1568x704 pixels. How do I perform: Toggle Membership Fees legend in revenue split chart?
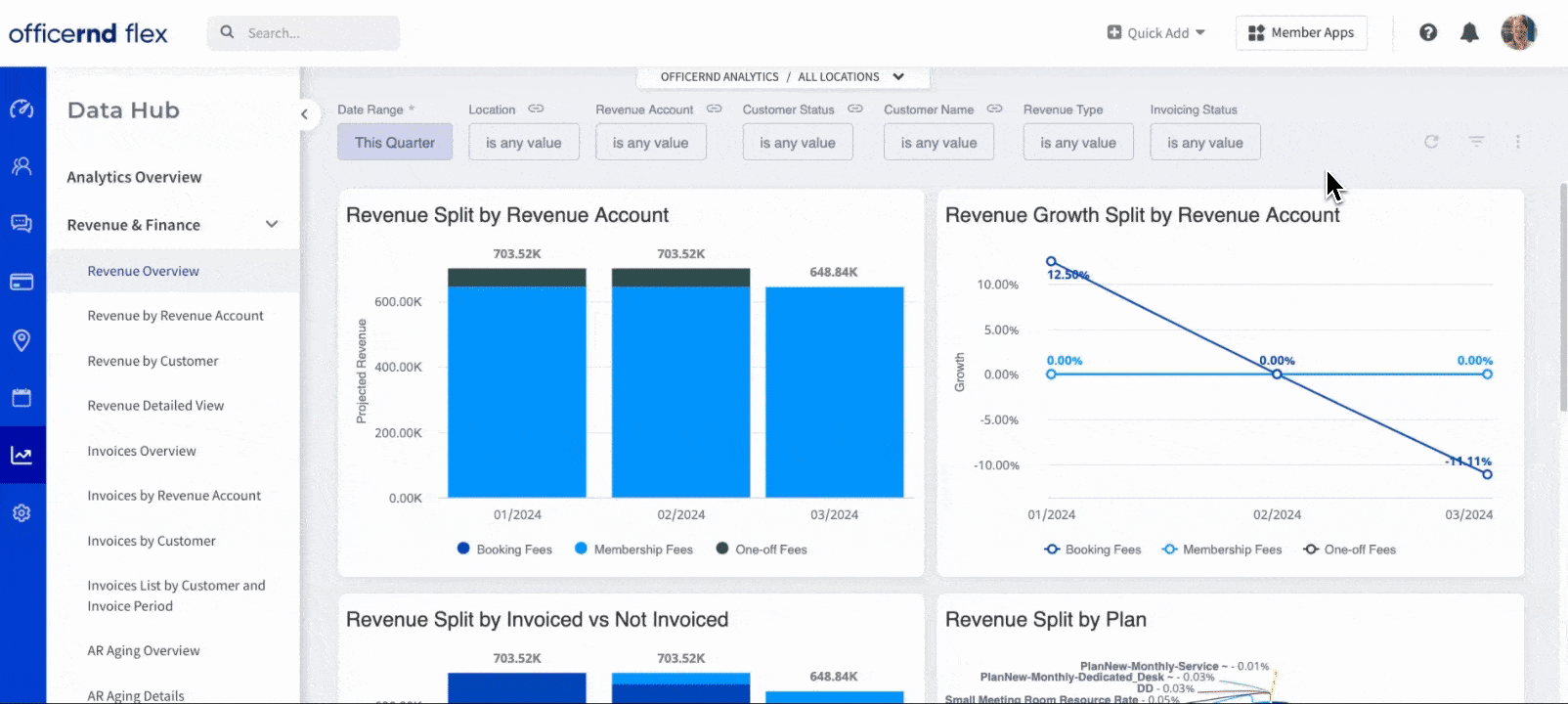633,550
